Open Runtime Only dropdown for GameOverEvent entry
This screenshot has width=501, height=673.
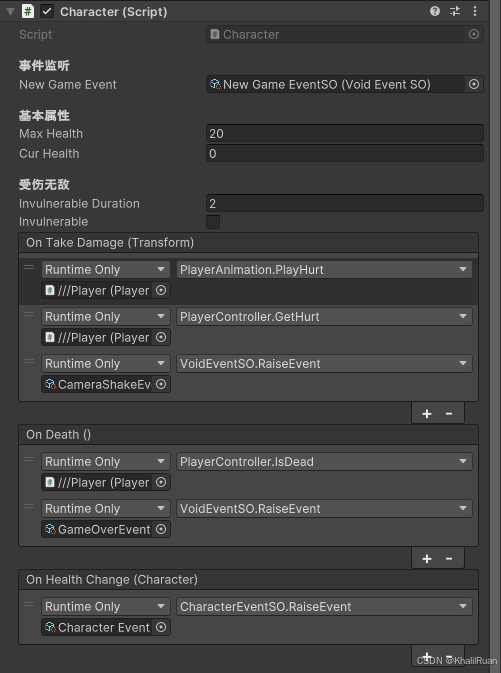pyautogui.click(x=106, y=509)
